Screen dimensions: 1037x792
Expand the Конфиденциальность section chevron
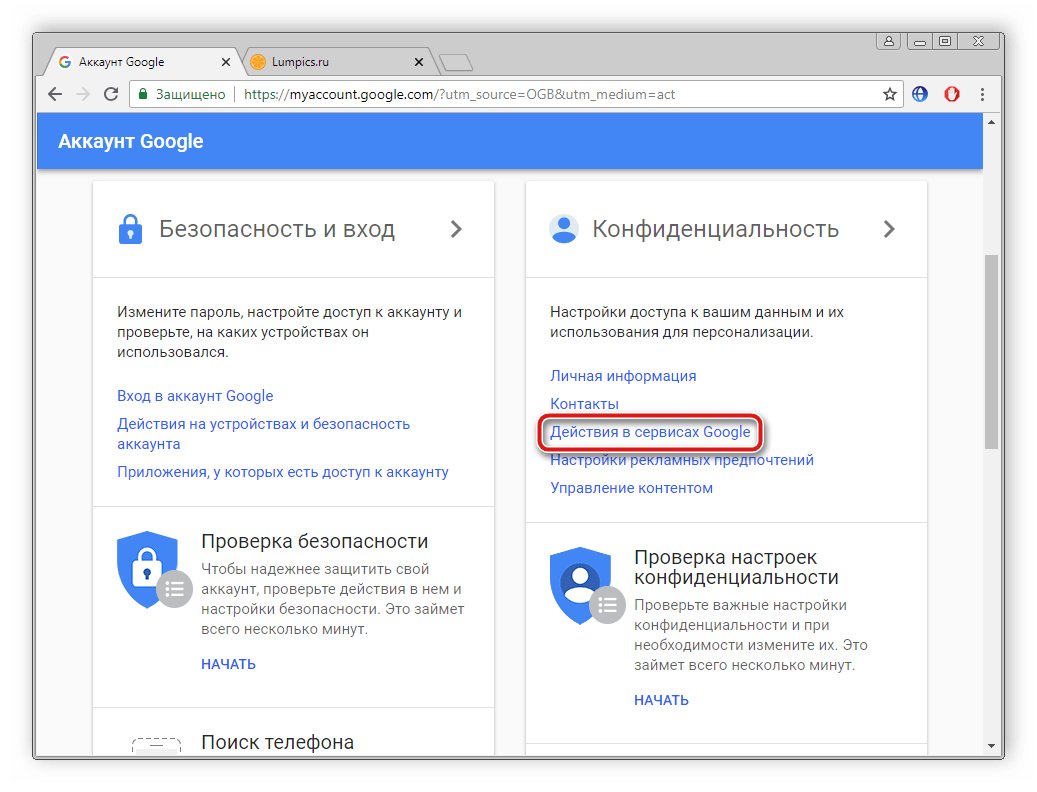[889, 229]
